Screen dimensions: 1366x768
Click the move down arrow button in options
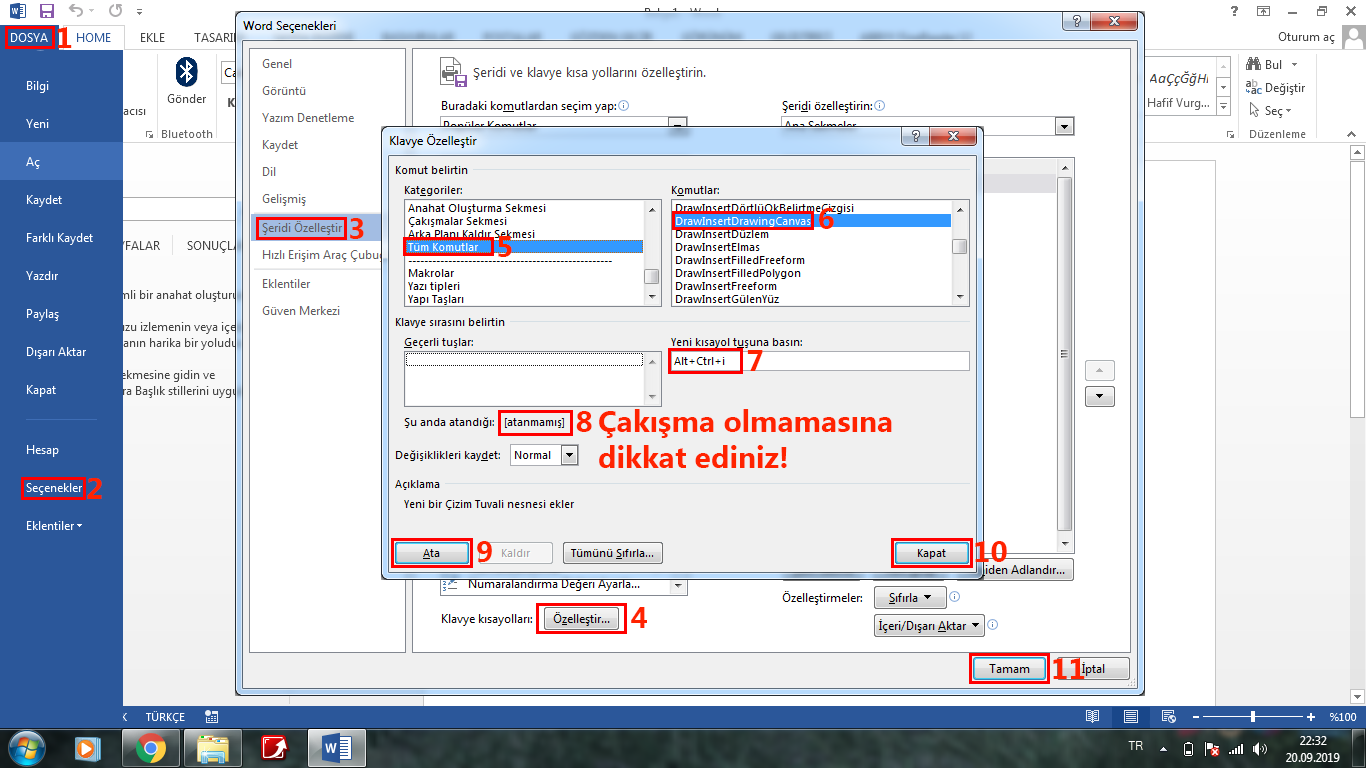pyautogui.click(x=1100, y=396)
